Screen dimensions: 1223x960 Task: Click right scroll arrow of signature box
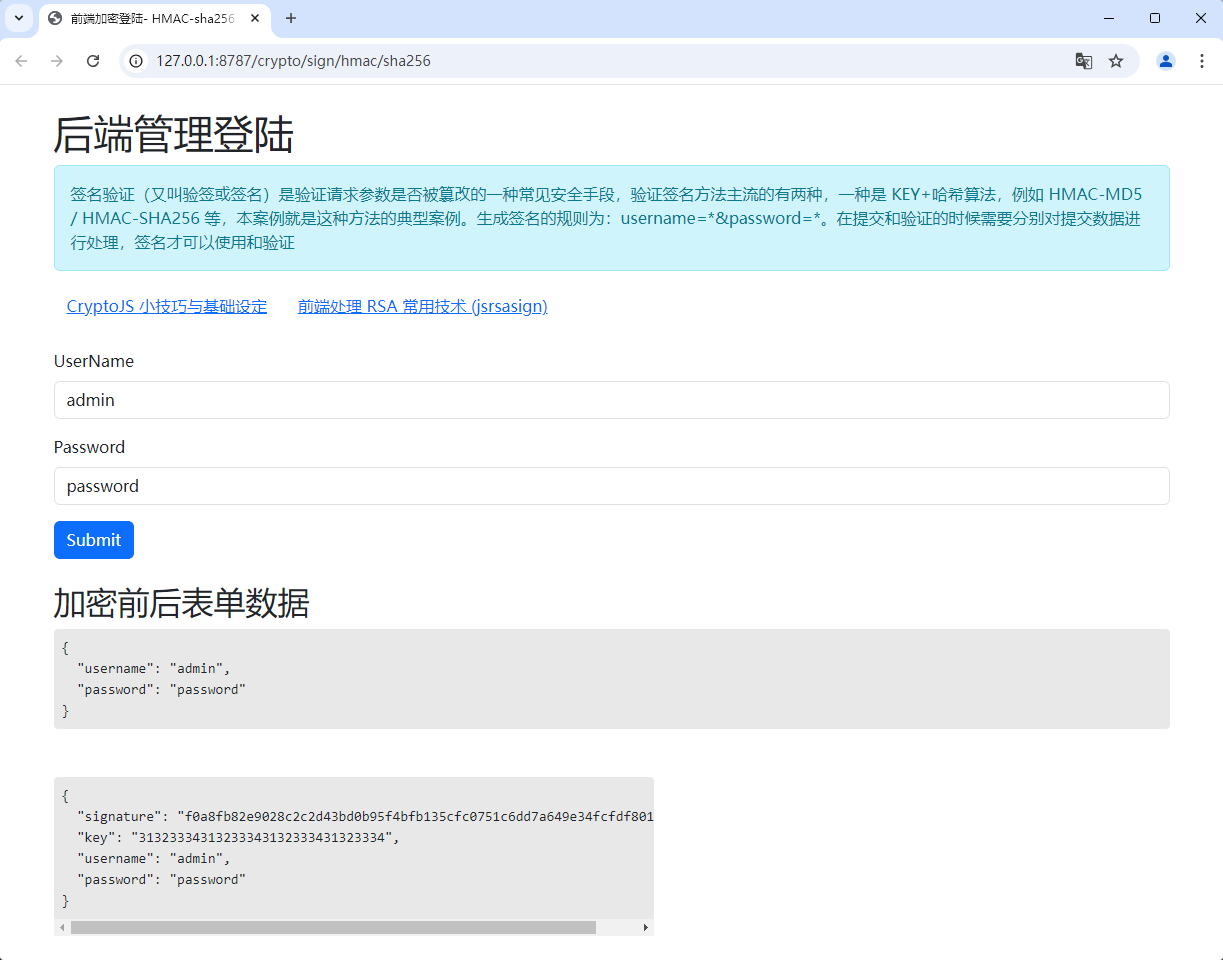pyautogui.click(x=645, y=928)
